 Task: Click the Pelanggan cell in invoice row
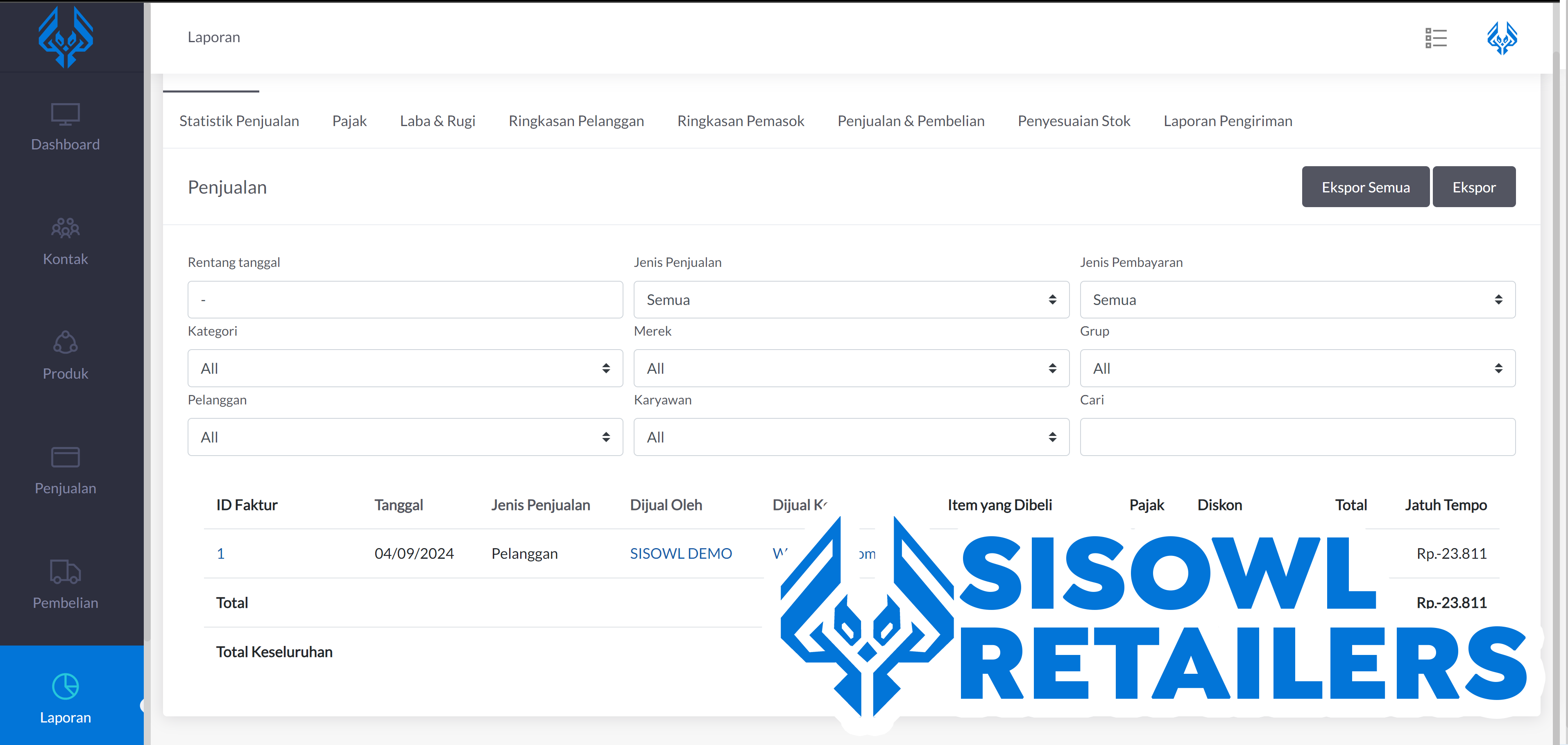(x=524, y=553)
